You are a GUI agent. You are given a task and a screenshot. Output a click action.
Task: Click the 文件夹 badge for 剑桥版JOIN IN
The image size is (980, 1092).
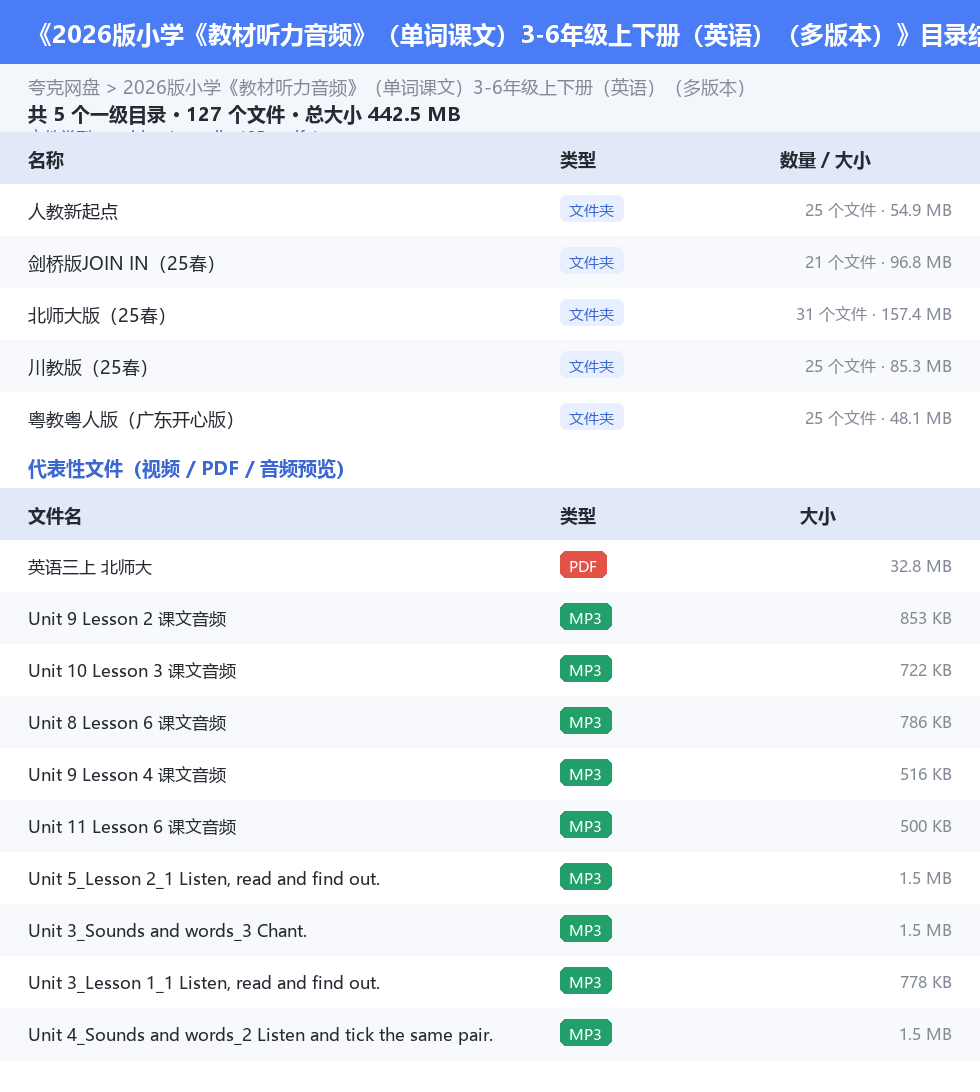tap(591, 262)
